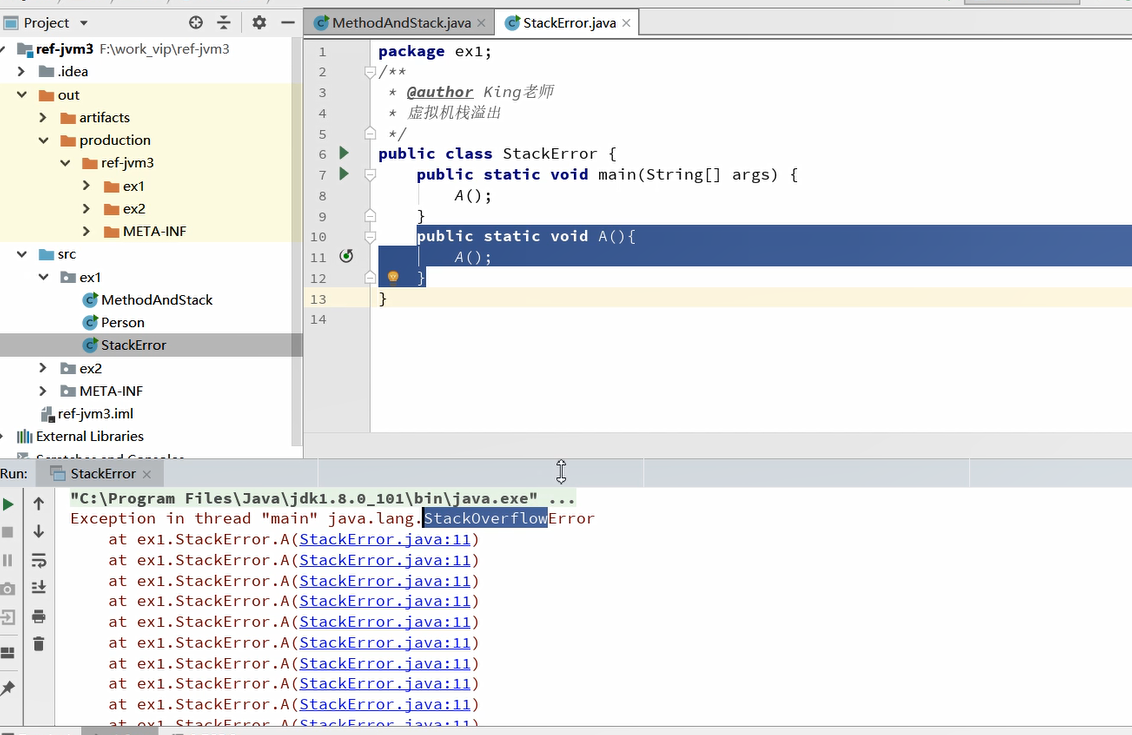Collapse method A fold marker
Viewport: 1132px width, 735px height.
(x=370, y=236)
